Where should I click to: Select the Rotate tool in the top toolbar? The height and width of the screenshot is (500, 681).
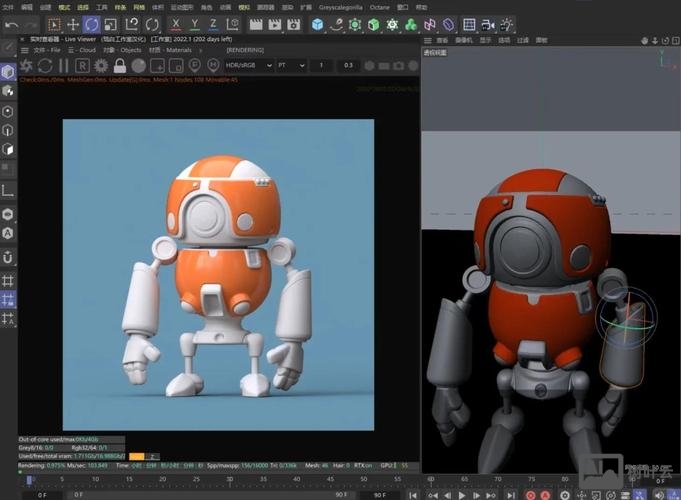(x=91, y=24)
